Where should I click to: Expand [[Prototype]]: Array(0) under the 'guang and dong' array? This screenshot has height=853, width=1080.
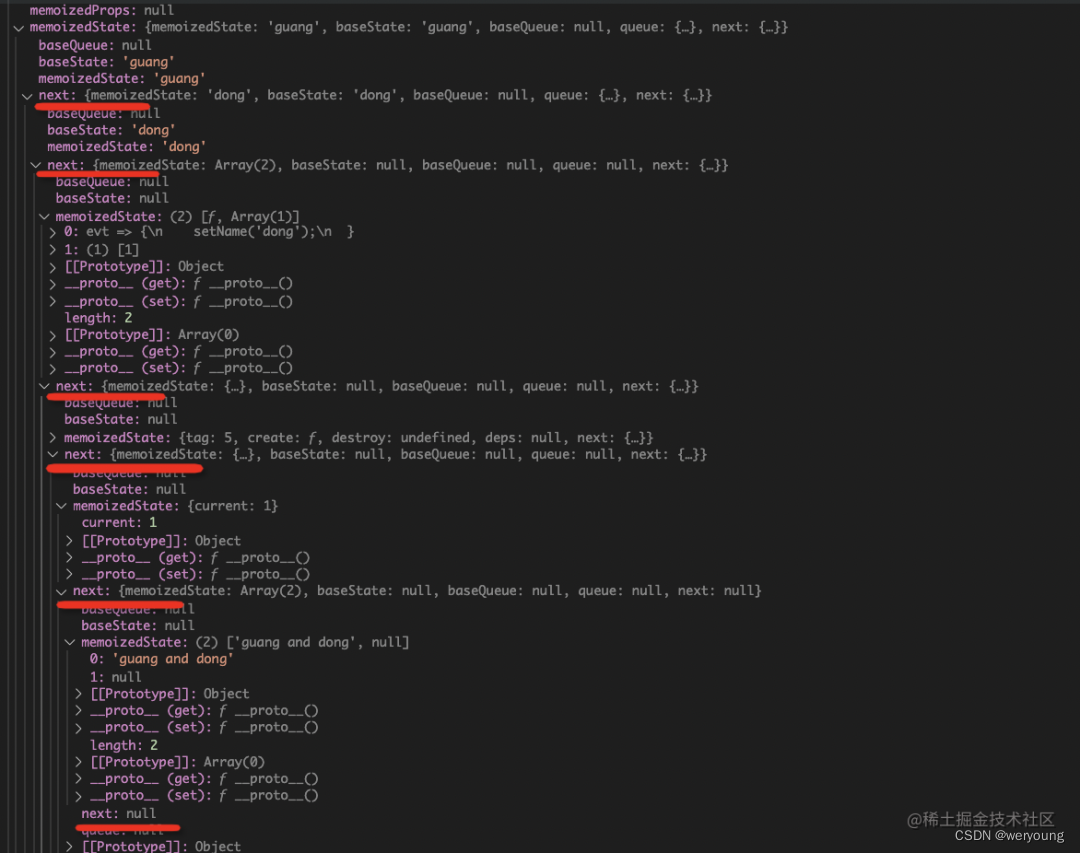click(79, 763)
